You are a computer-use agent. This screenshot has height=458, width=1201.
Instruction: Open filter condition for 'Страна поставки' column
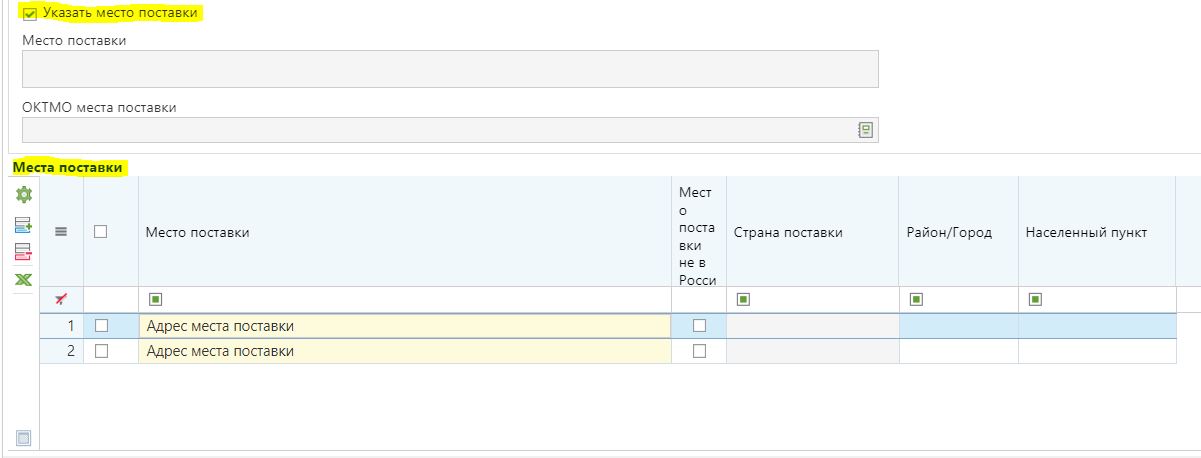(x=743, y=299)
